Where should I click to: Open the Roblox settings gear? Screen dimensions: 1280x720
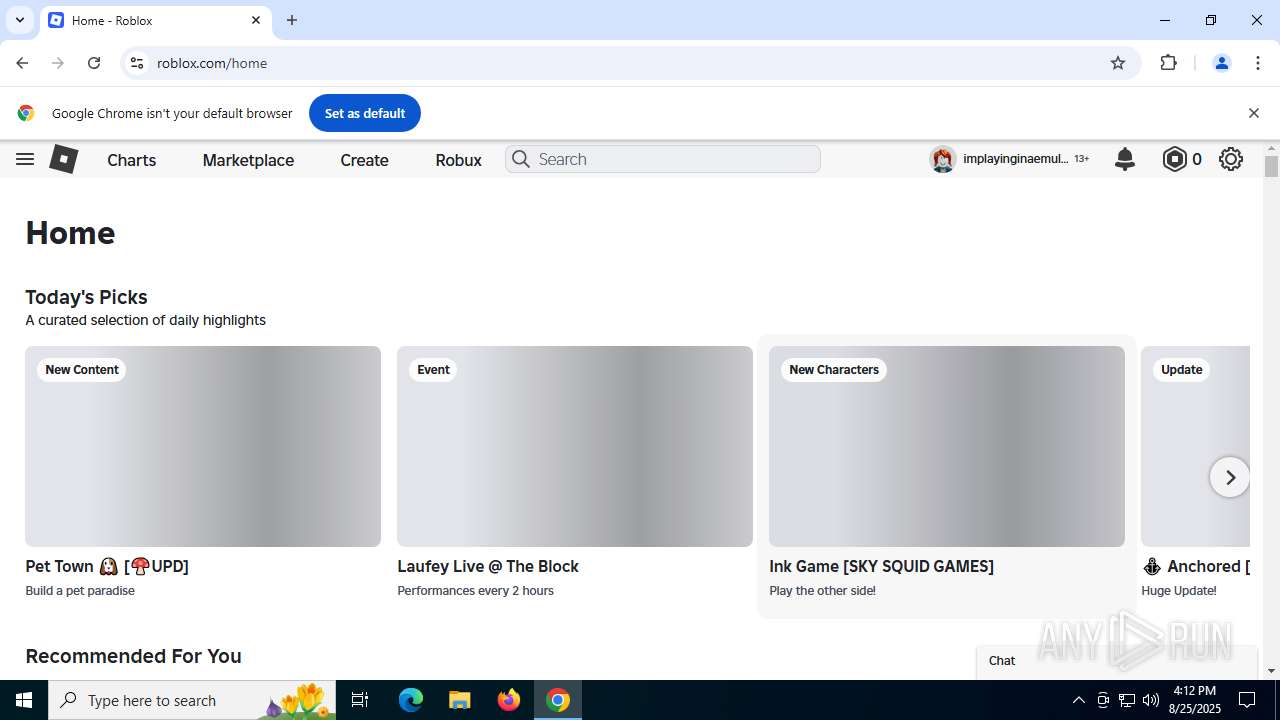click(1231, 159)
